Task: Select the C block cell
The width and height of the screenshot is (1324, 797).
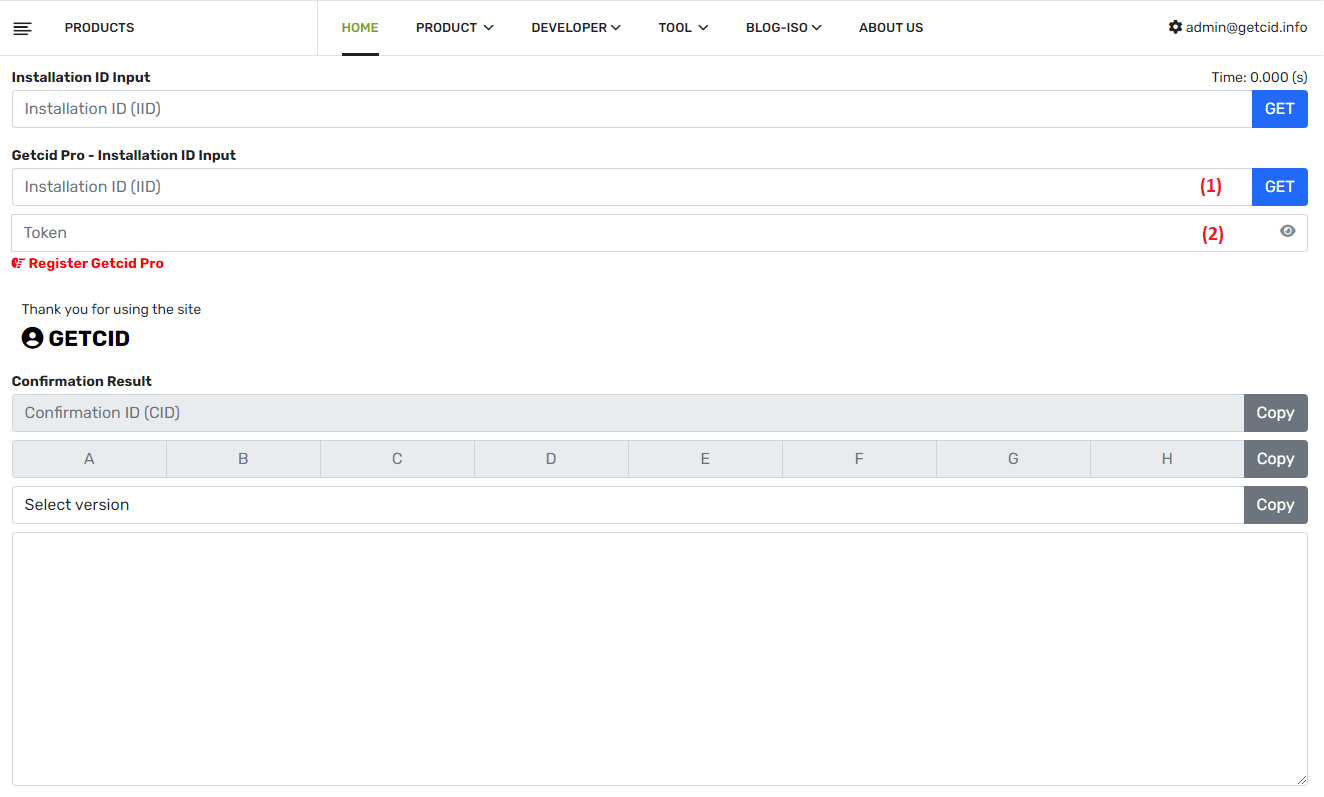Action: [x=397, y=459]
